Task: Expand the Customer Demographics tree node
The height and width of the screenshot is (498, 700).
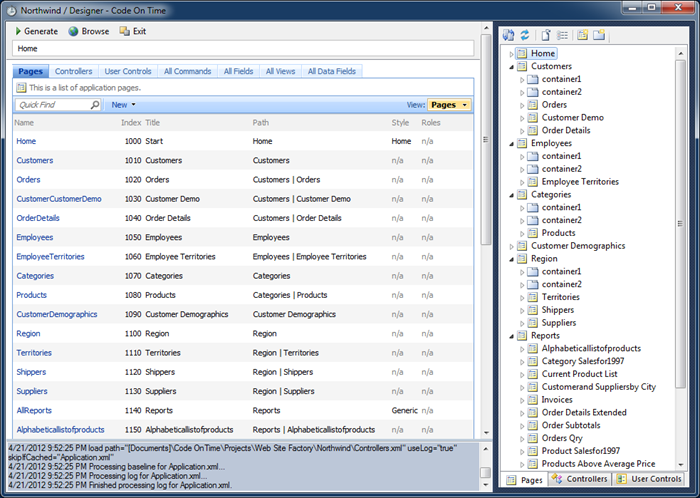Action: (x=512, y=246)
